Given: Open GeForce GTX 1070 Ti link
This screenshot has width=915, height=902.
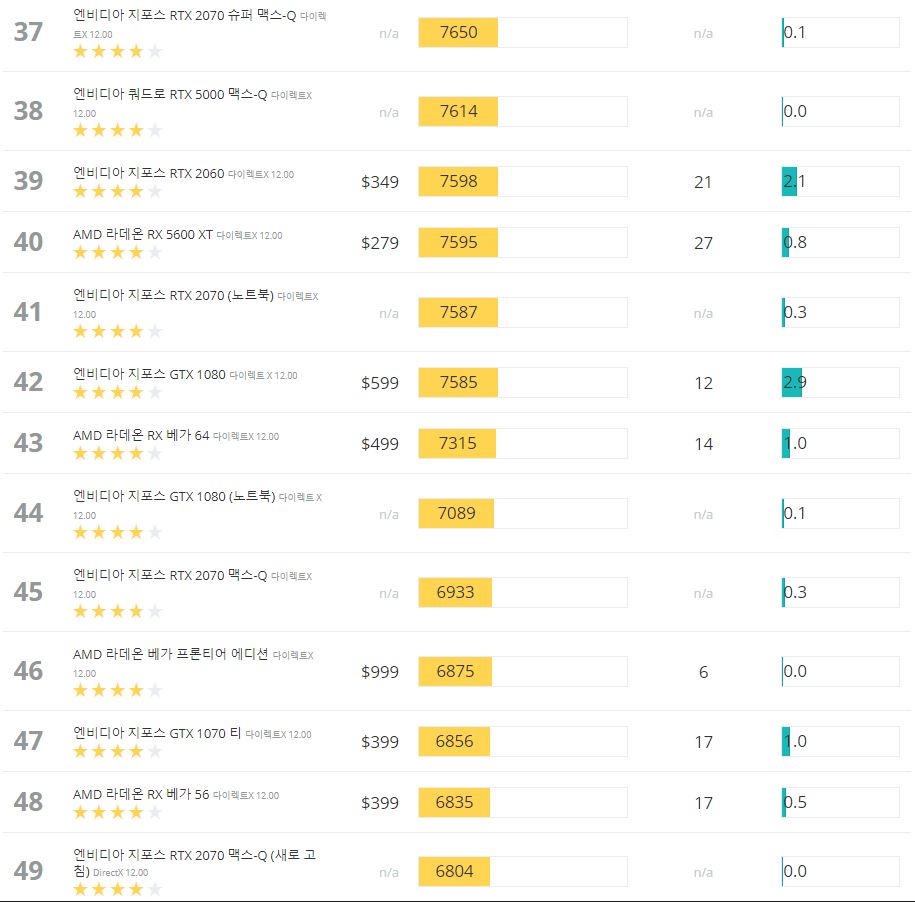Looking at the screenshot, I should (x=157, y=733).
